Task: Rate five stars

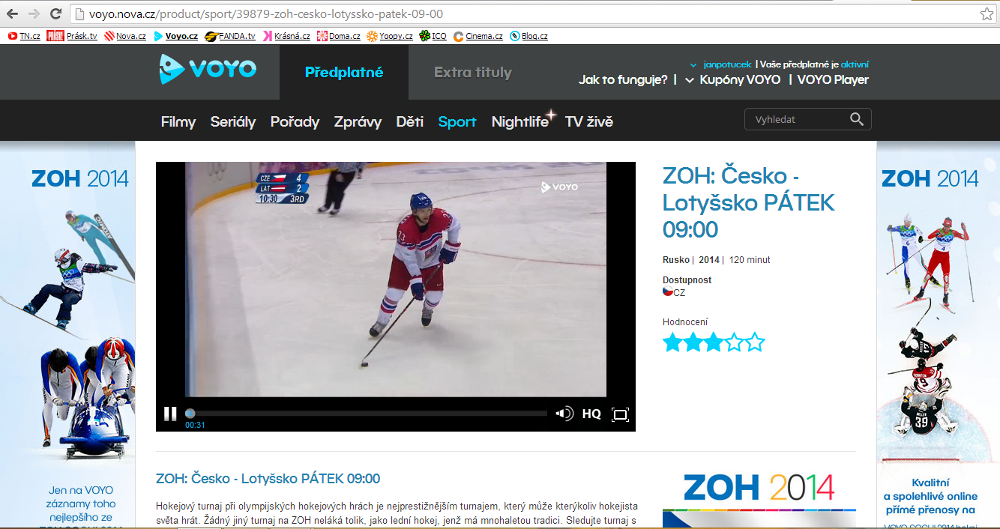Action: [x=754, y=342]
